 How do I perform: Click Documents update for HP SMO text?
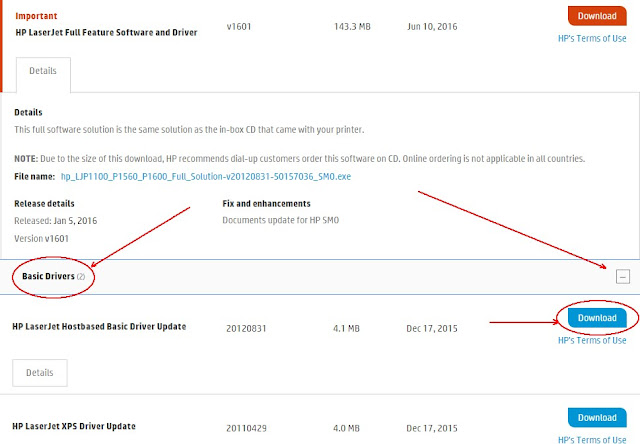(x=280, y=220)
